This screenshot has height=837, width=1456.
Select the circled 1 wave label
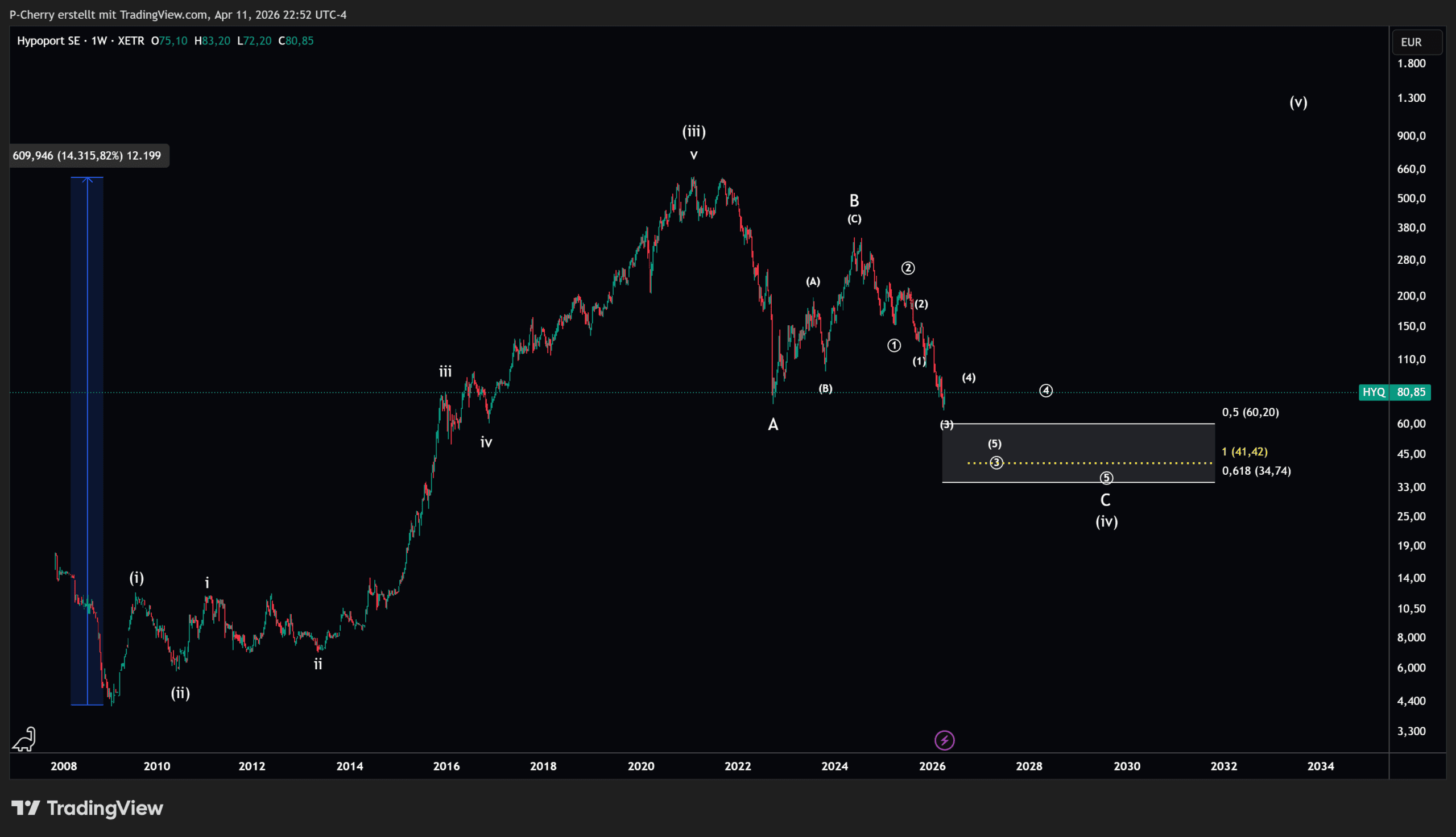(894, 346)
